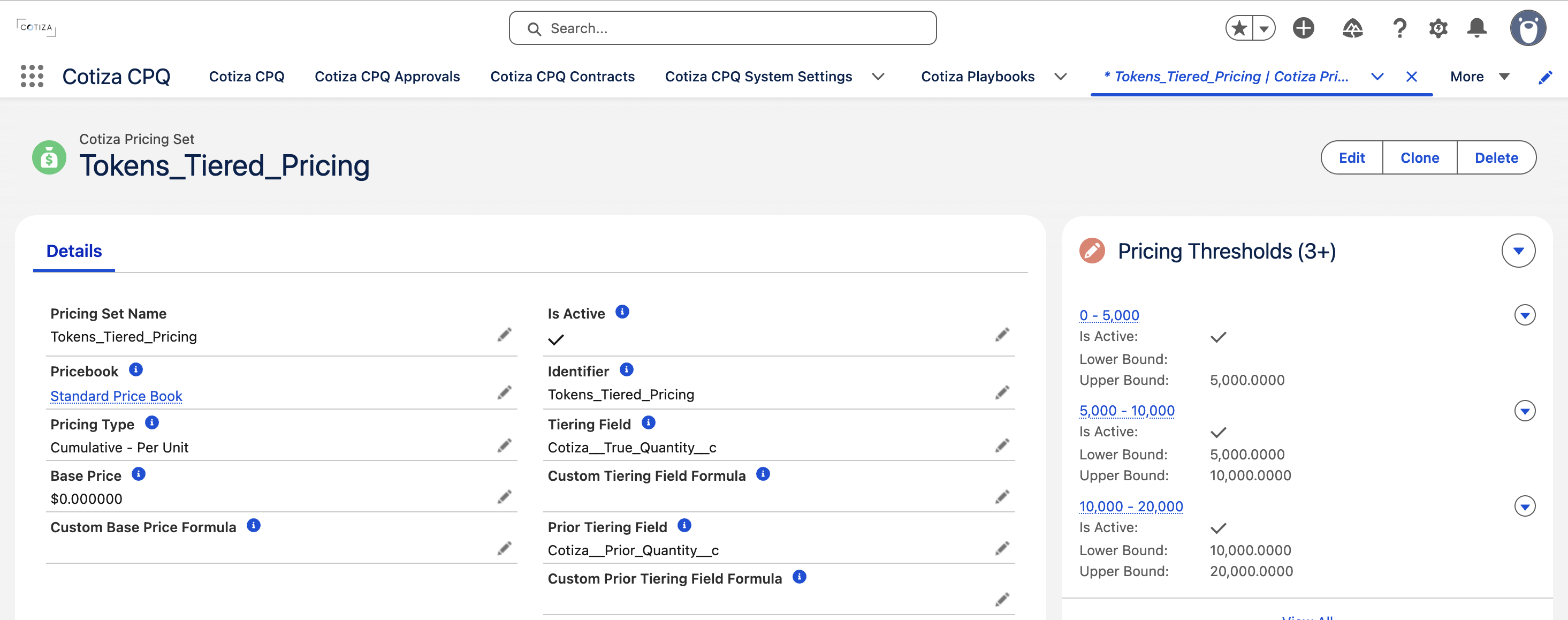Click the notifications bell icon
The image size is (1568, 620).
coord(1476,28)
